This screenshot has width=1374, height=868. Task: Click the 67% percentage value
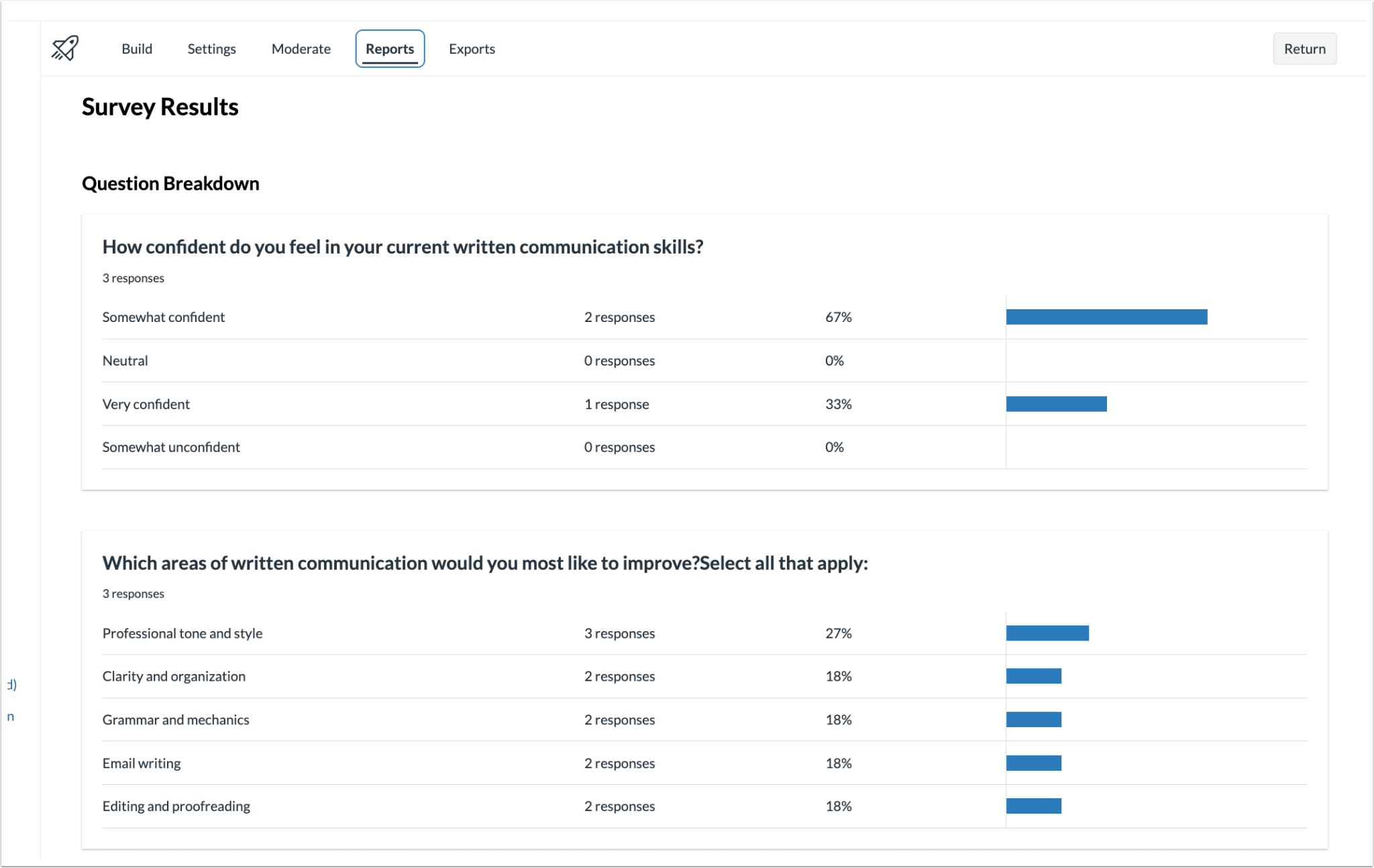tap(838, 317)
